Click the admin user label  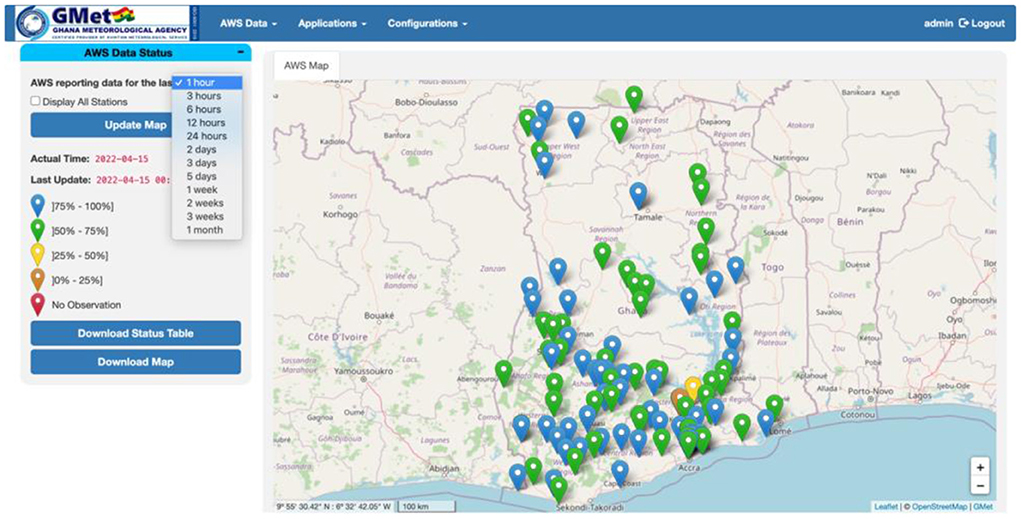point(938,23)
